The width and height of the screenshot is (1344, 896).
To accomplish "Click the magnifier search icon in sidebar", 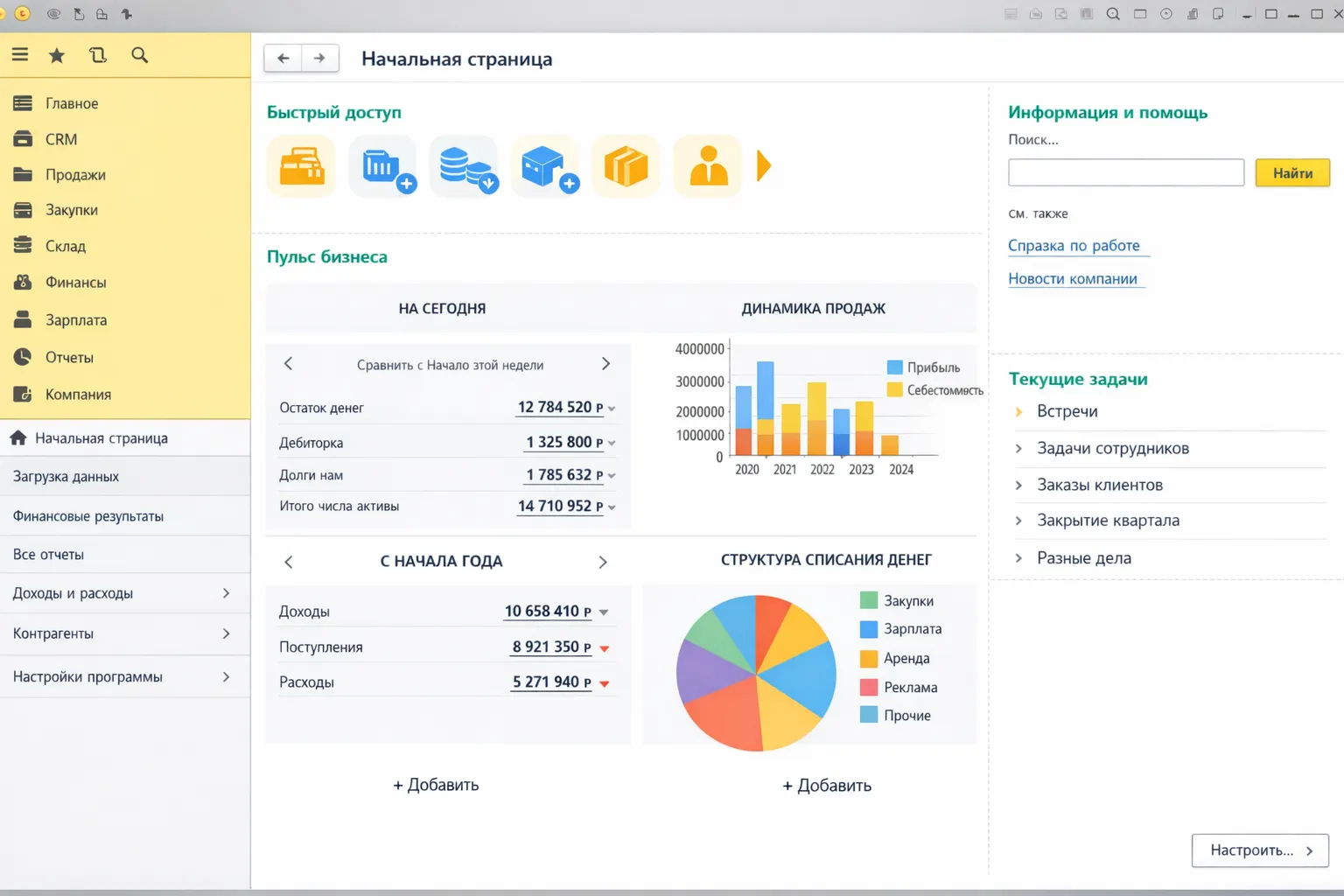I will pos(139,55).
